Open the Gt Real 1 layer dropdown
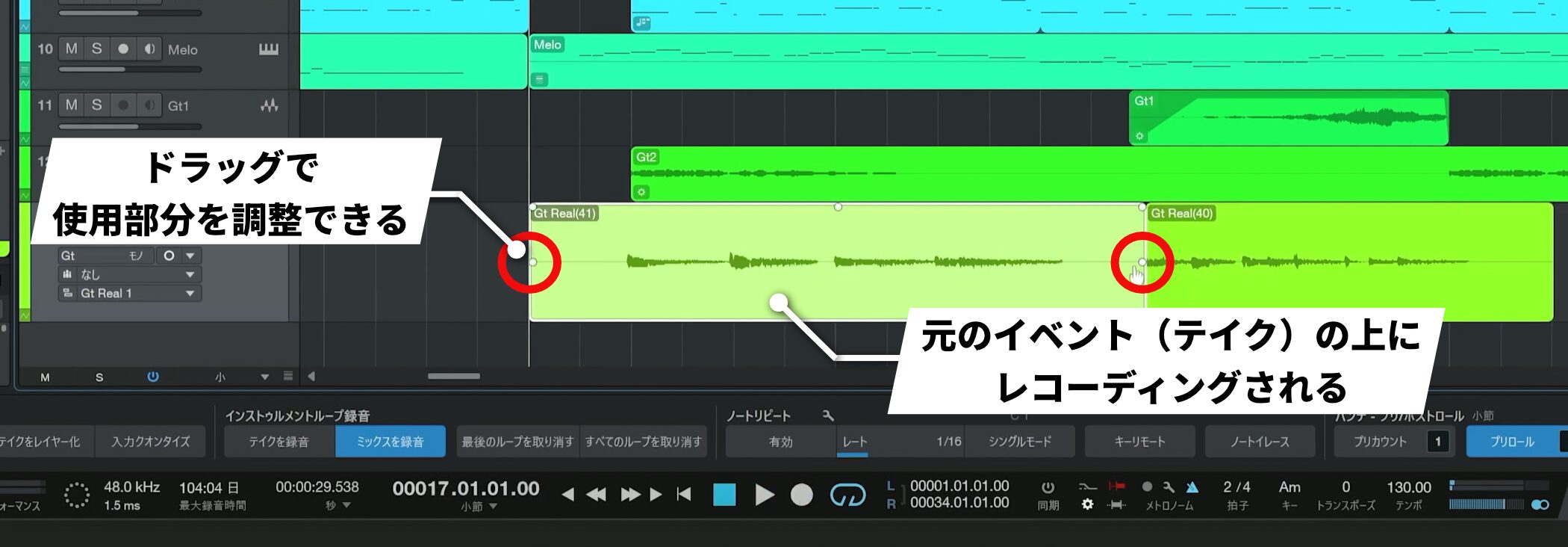Image resolution: width=1568 pixels, height=547 pixels. (190, 294)
